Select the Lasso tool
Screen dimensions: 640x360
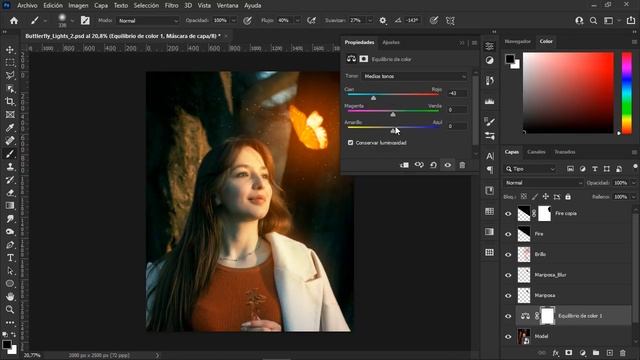pyautogui.click(x=10, y=76)
